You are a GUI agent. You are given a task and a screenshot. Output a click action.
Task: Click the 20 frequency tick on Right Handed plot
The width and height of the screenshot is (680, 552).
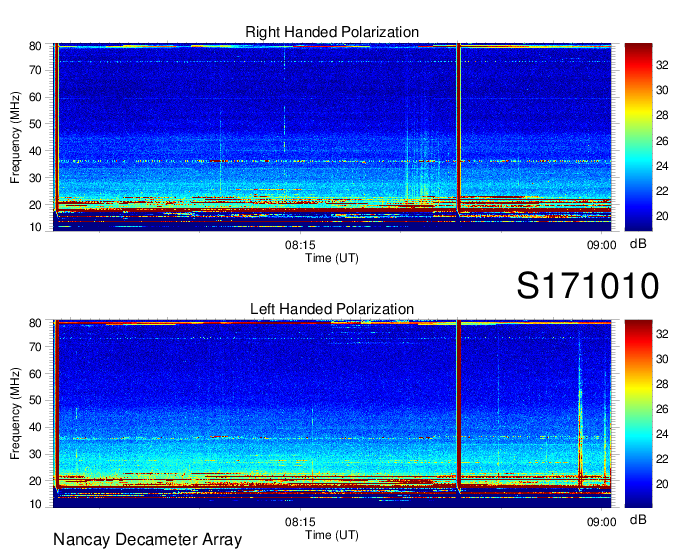pos(35,205)
